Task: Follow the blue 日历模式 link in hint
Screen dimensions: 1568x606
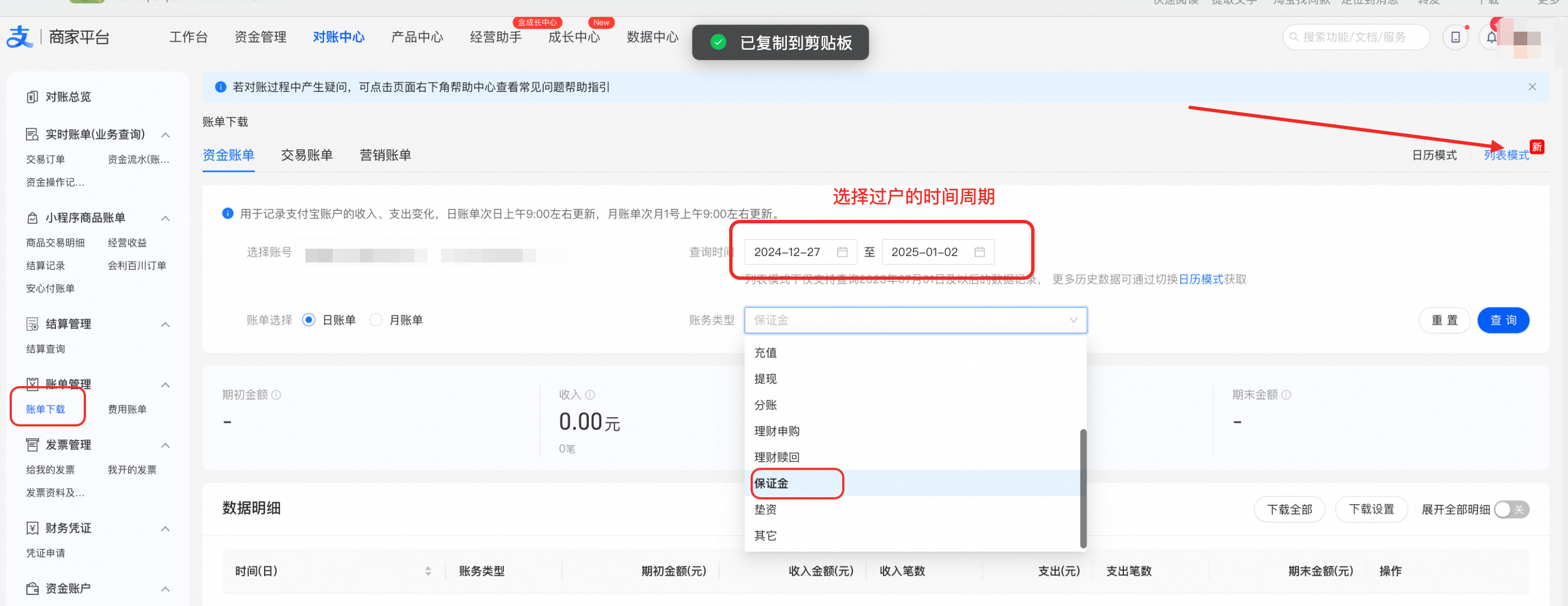Action: (1201, 279)
